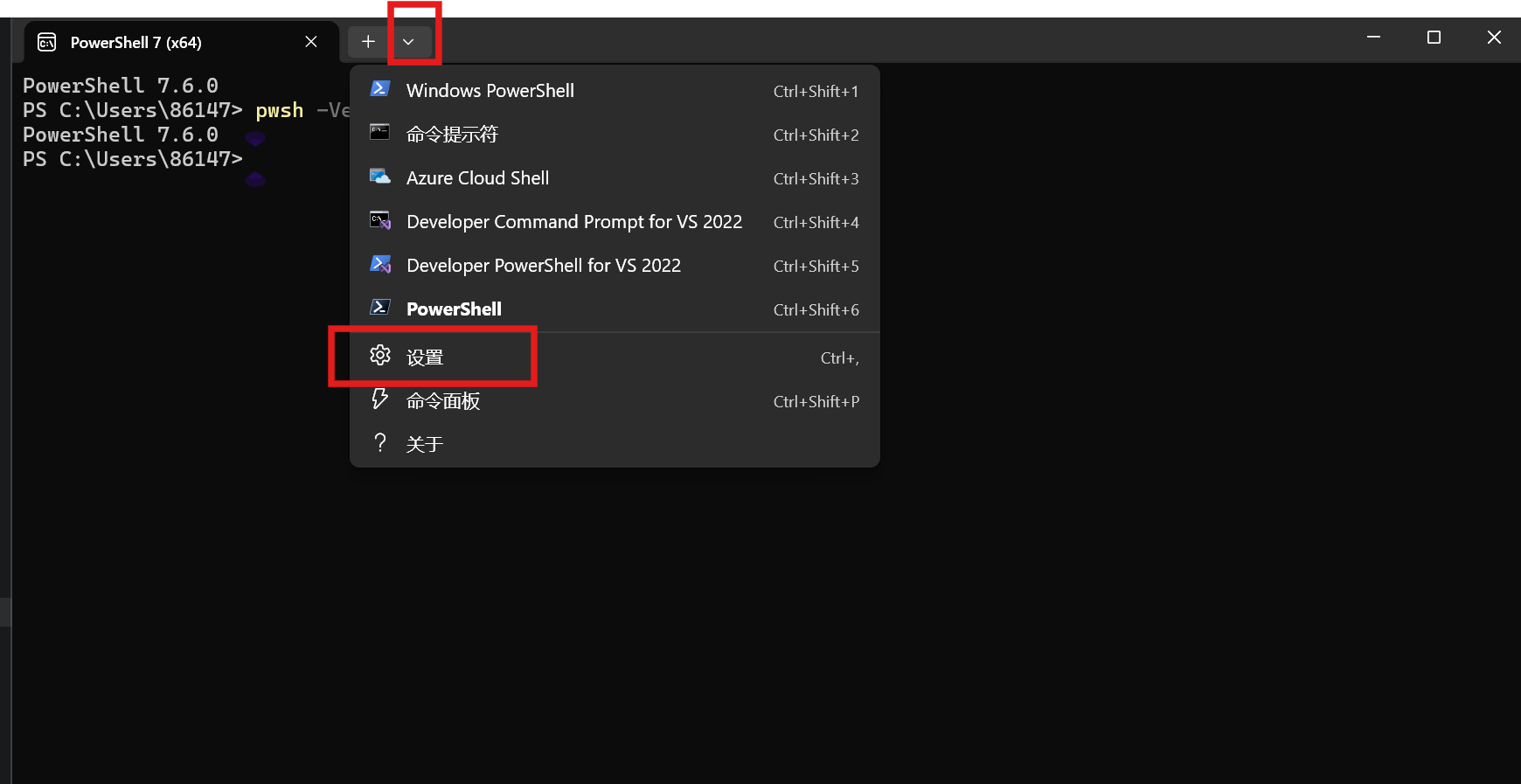Click the 关于 question mark icon
1521x784 pixels.
[380, 442]
